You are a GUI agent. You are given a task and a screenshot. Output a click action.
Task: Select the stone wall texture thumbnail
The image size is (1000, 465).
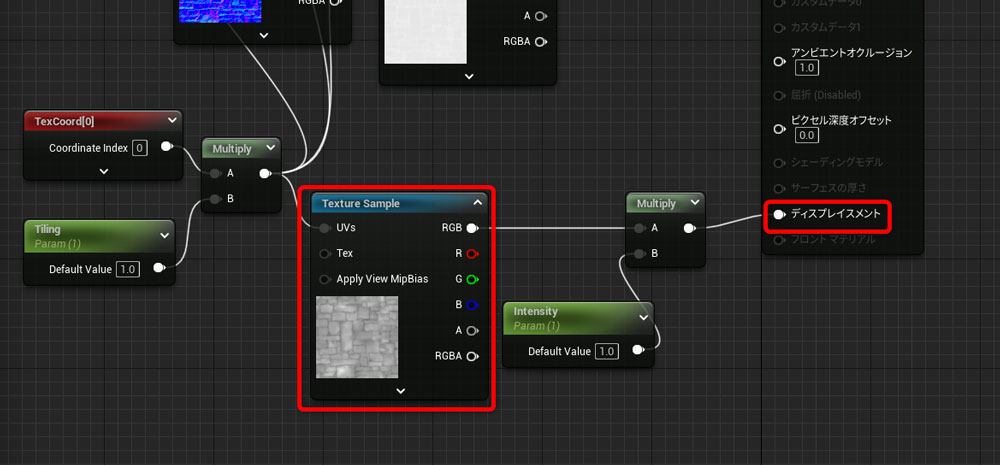357,337
